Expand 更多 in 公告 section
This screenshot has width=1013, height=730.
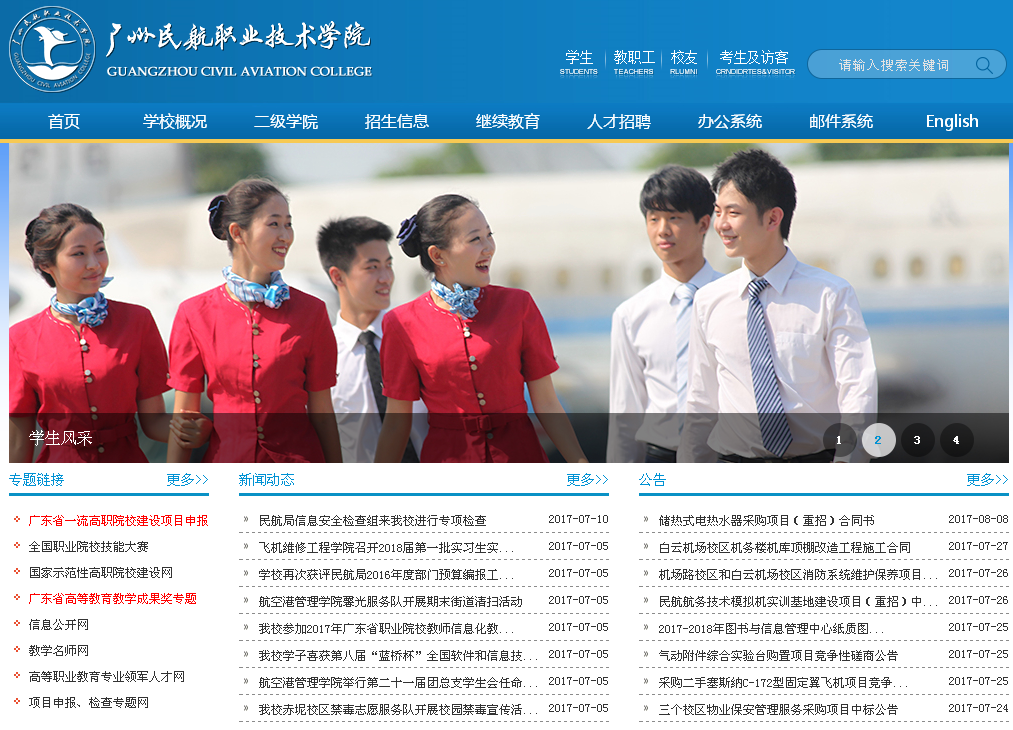(987, 480)
